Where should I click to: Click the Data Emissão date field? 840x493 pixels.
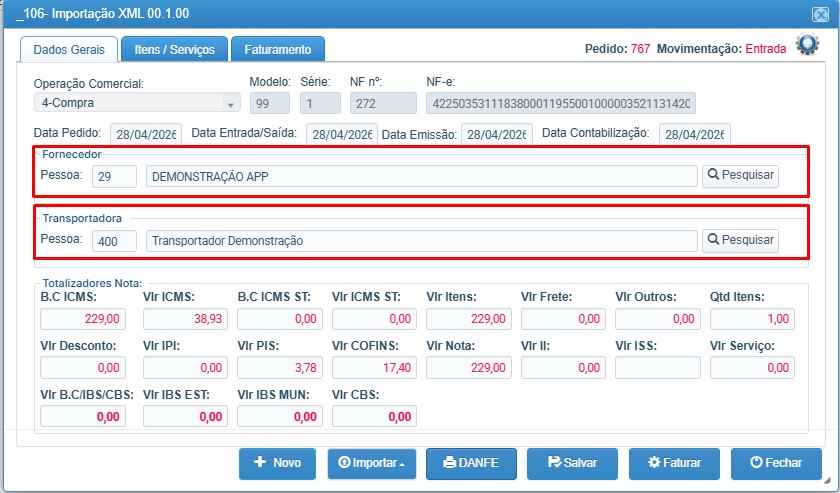497,134
